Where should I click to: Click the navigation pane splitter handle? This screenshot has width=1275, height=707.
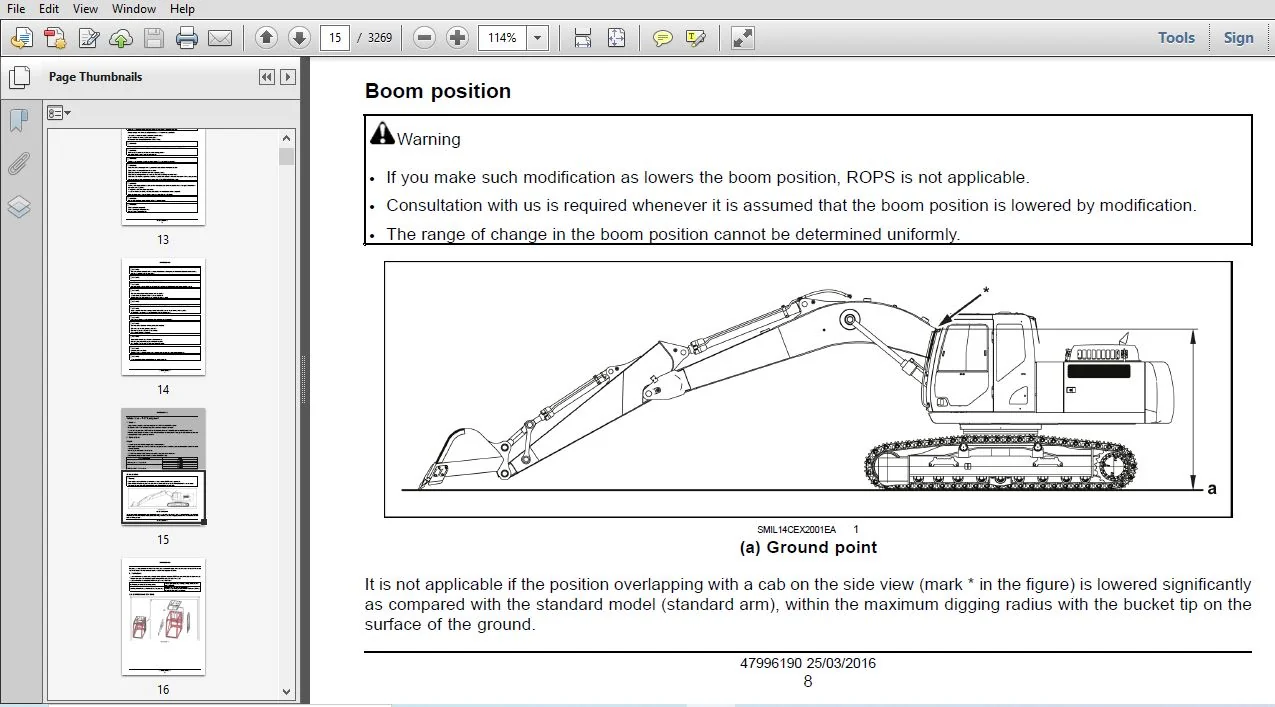click(304, 380)
